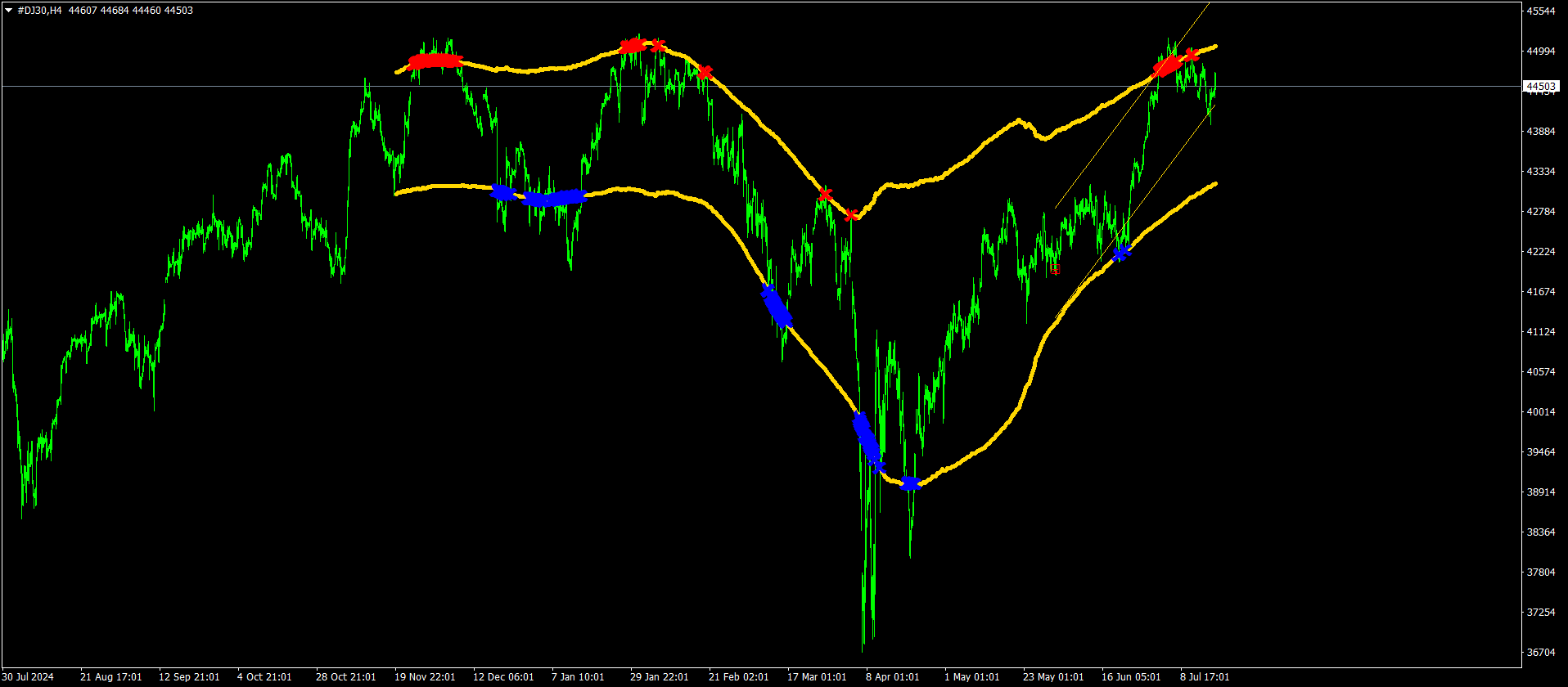Select the blue marker cluster near 17 Mar
The width and height of the screenshot is (1568, 687).
(x=777, y=308)
